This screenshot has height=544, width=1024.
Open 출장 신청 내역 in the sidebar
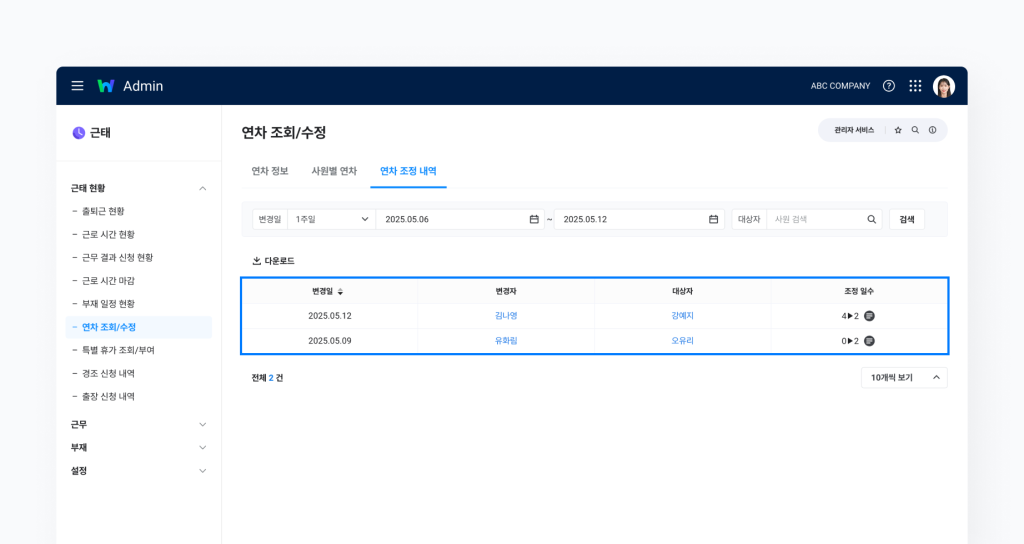(108, 396)
